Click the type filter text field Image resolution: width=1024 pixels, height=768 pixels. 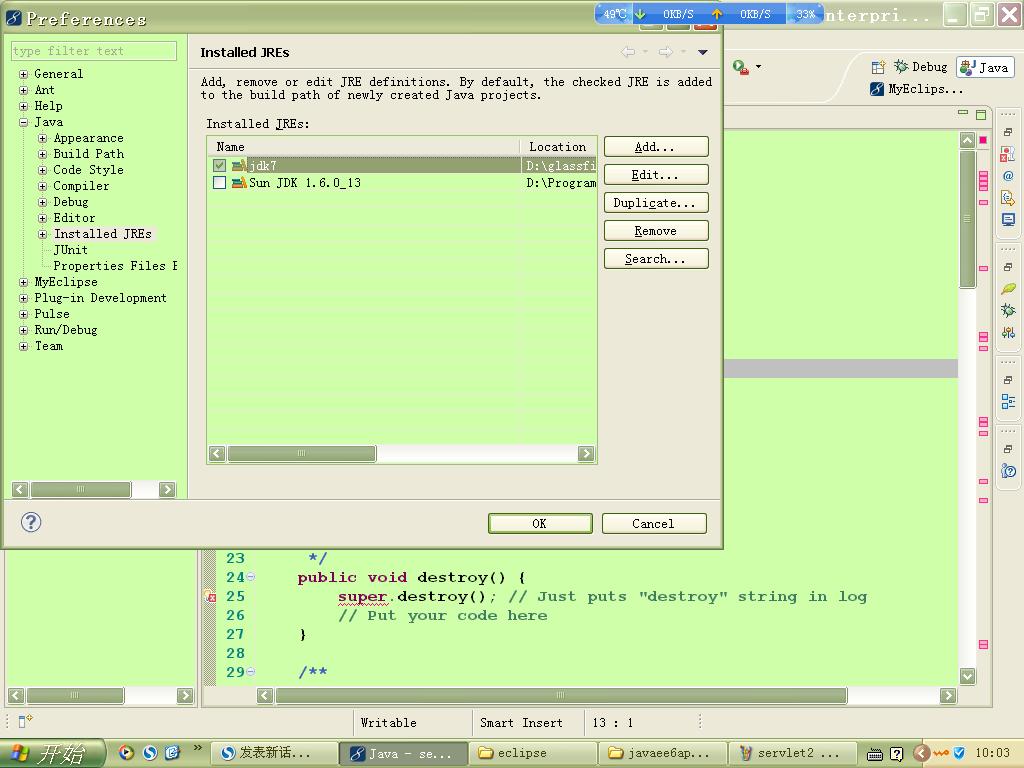(94, 51)
